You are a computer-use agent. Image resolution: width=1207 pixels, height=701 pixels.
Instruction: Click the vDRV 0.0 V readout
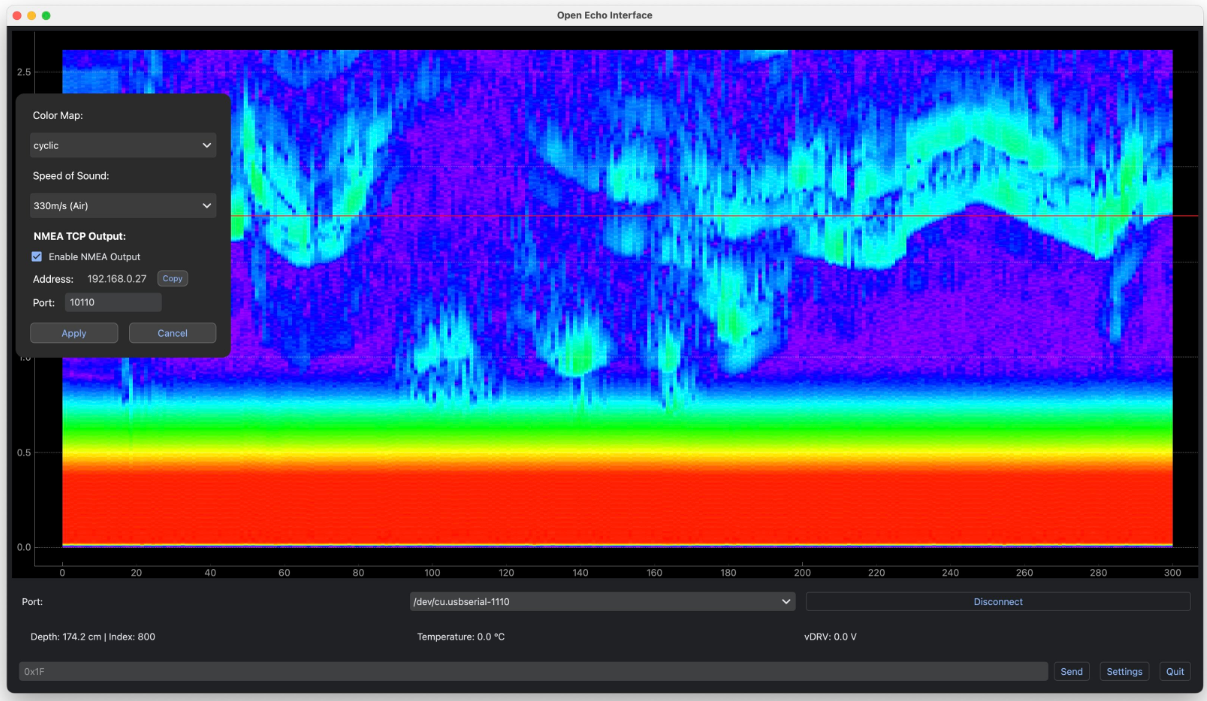pyautogui.click(x=830, y=637)
